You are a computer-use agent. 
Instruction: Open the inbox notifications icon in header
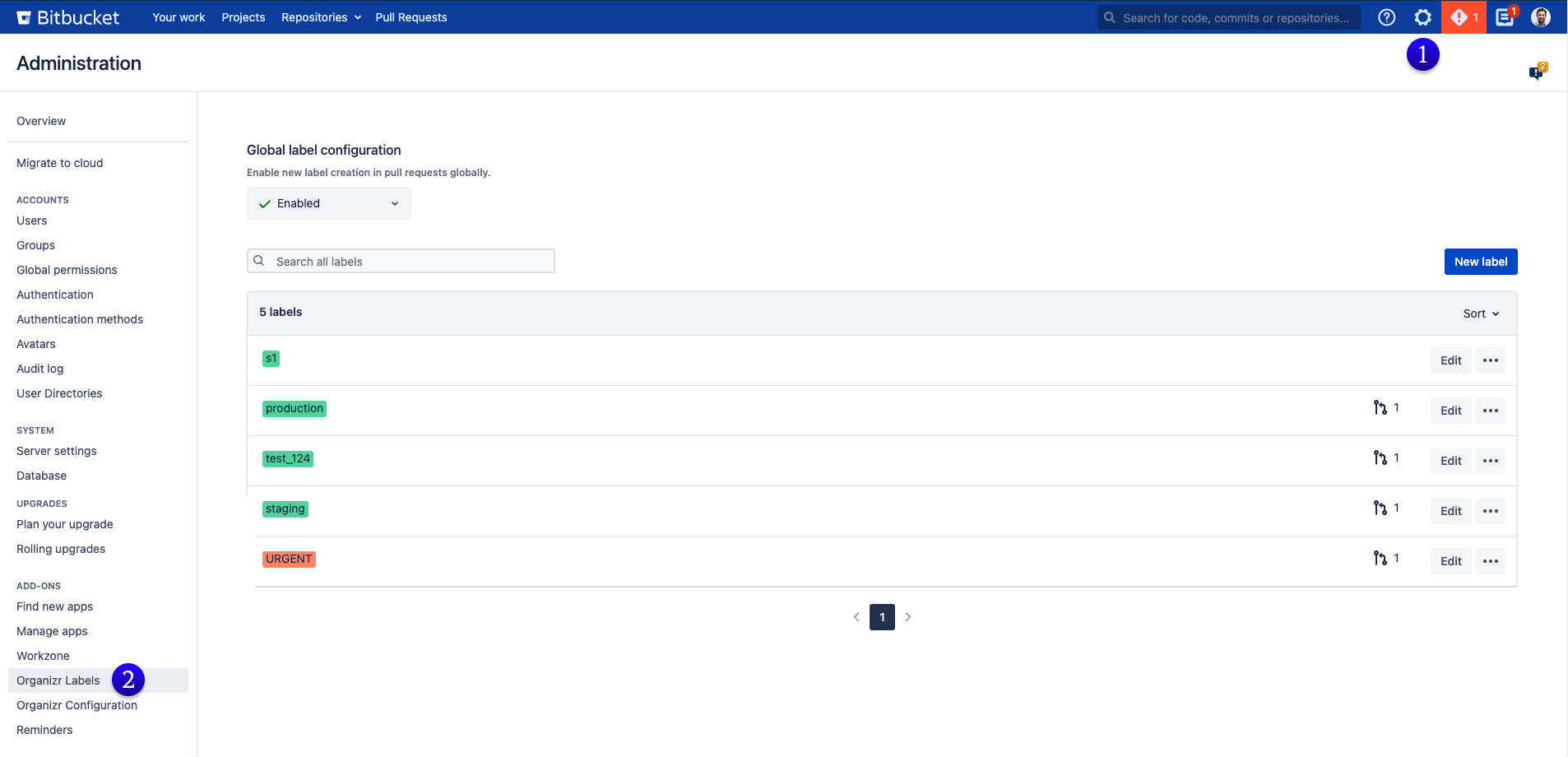click(x=1505, y=17)
